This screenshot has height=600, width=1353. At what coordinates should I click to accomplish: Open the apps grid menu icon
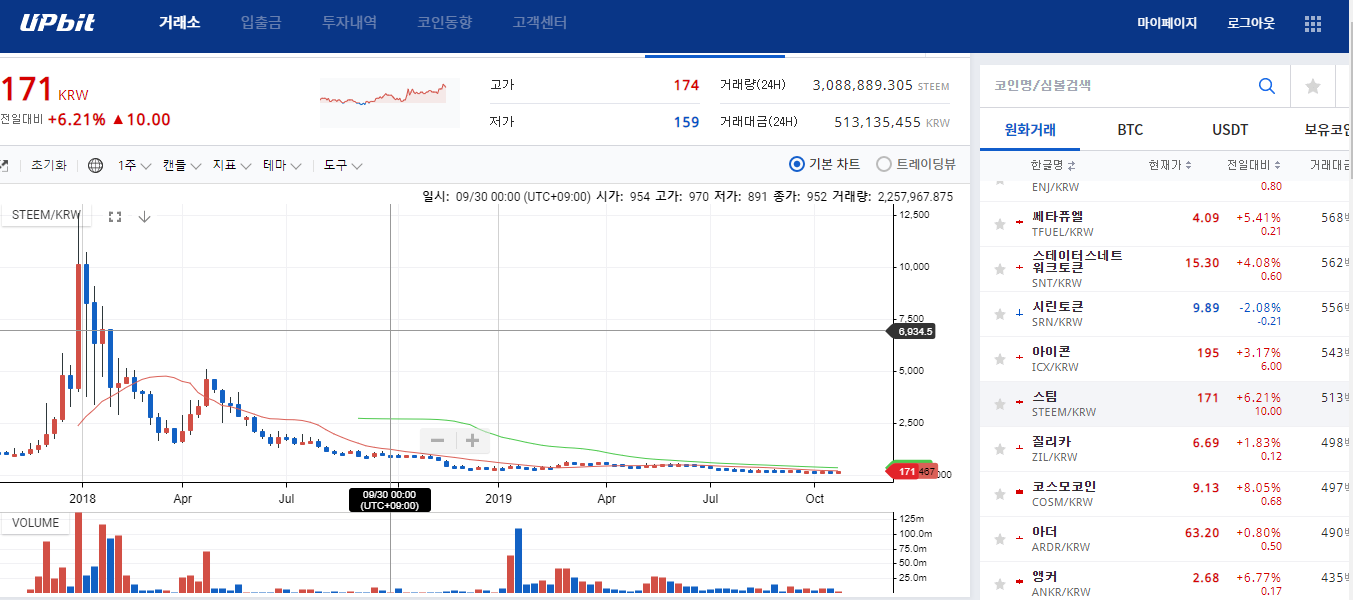pos(1313,23)
